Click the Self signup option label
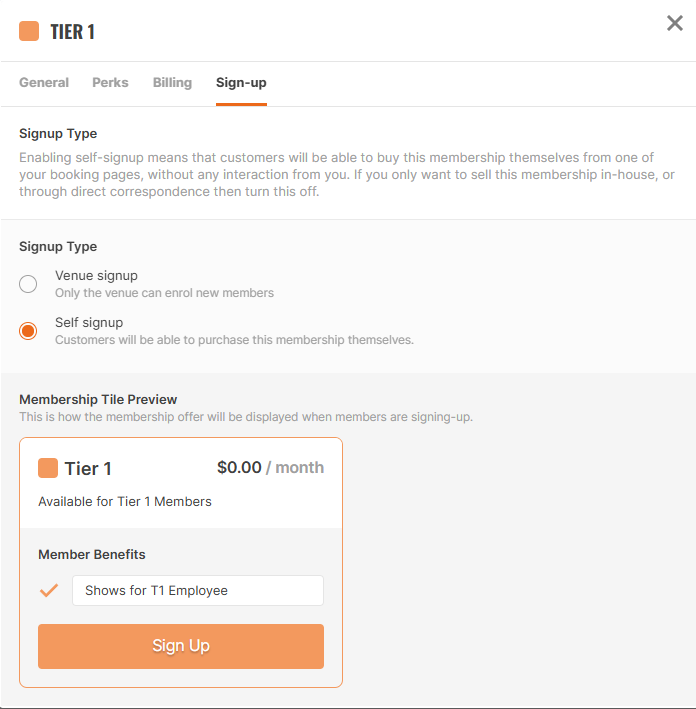This screenshot has width=696, height=709. pyautogui.click(x=89, y=322)
